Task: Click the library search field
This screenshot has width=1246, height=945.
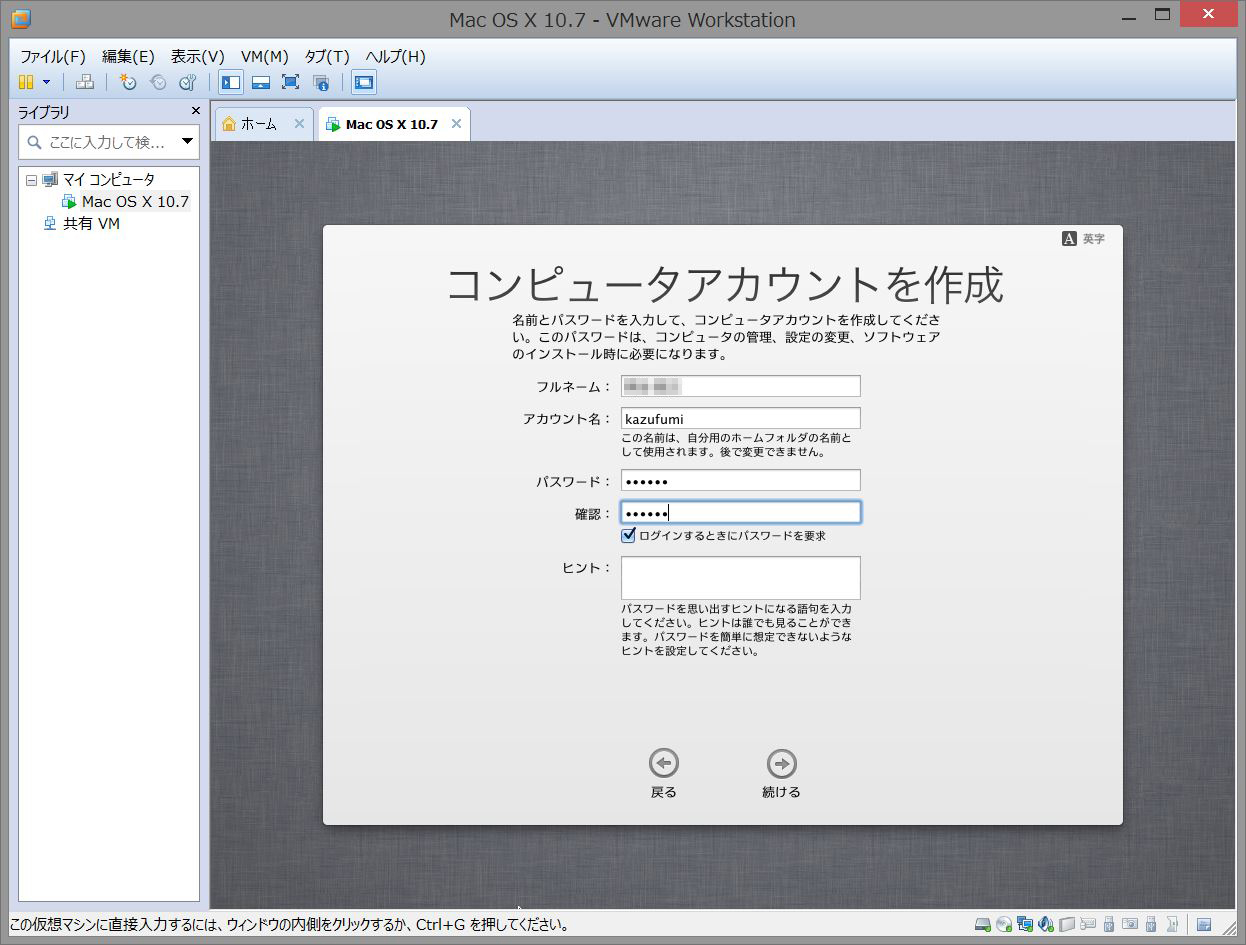Action: (x=109, y=142)
